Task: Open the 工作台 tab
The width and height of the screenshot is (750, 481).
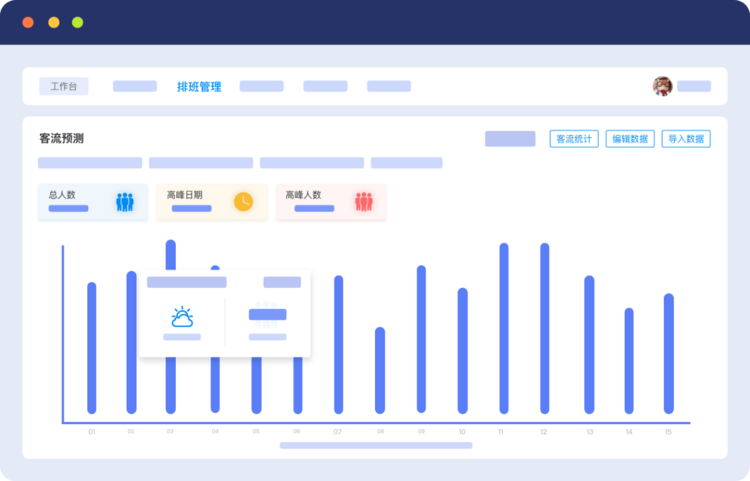Action: [x=63, y=87]
